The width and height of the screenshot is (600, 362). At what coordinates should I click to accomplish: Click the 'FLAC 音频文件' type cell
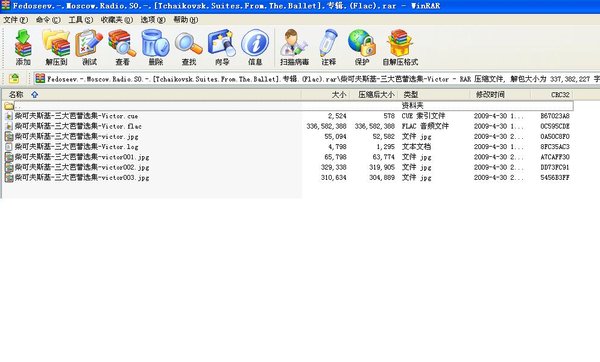(x=425, y=126)
